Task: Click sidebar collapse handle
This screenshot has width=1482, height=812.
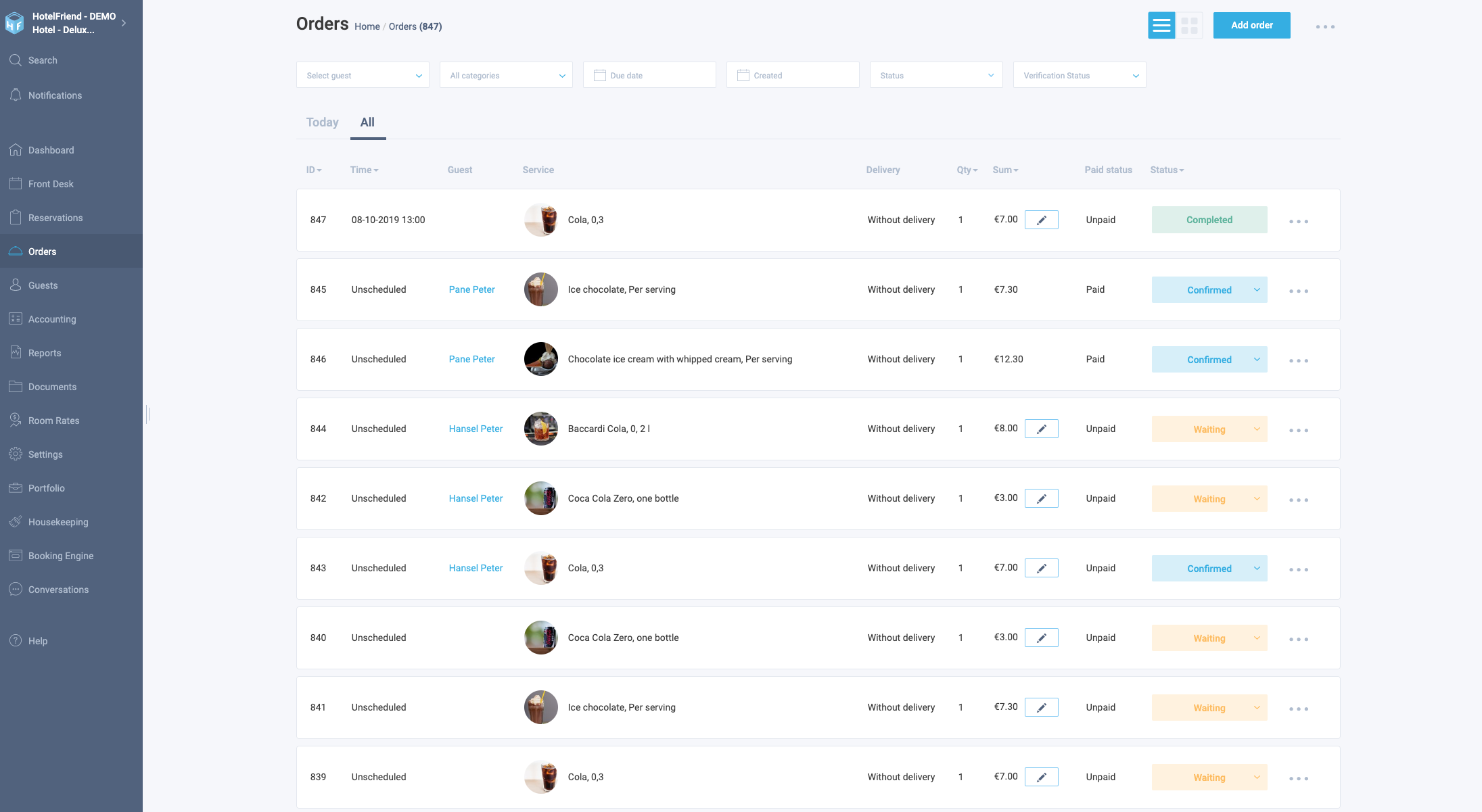Action: 148,414
